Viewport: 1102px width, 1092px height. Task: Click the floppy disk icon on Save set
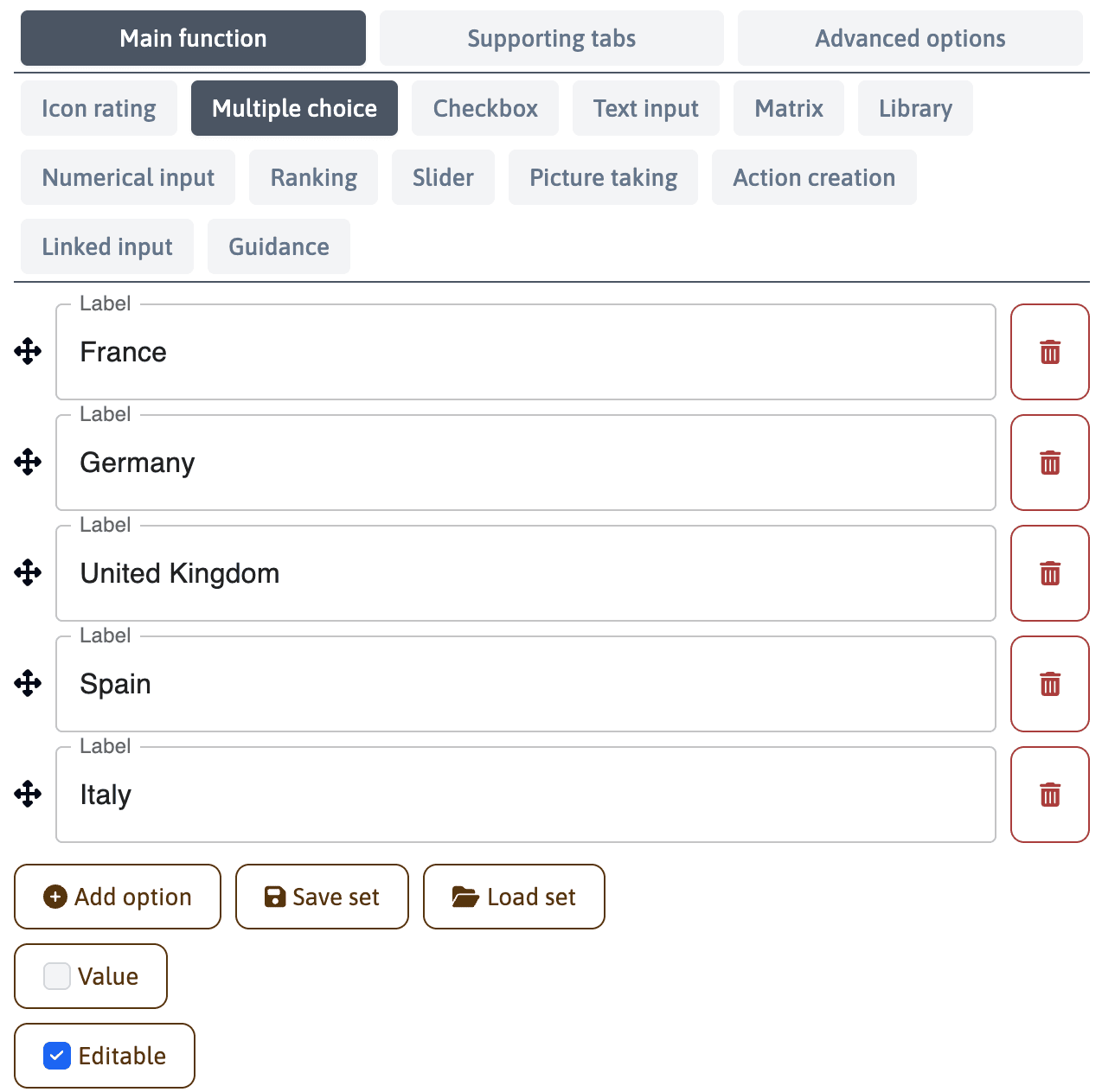273,897
